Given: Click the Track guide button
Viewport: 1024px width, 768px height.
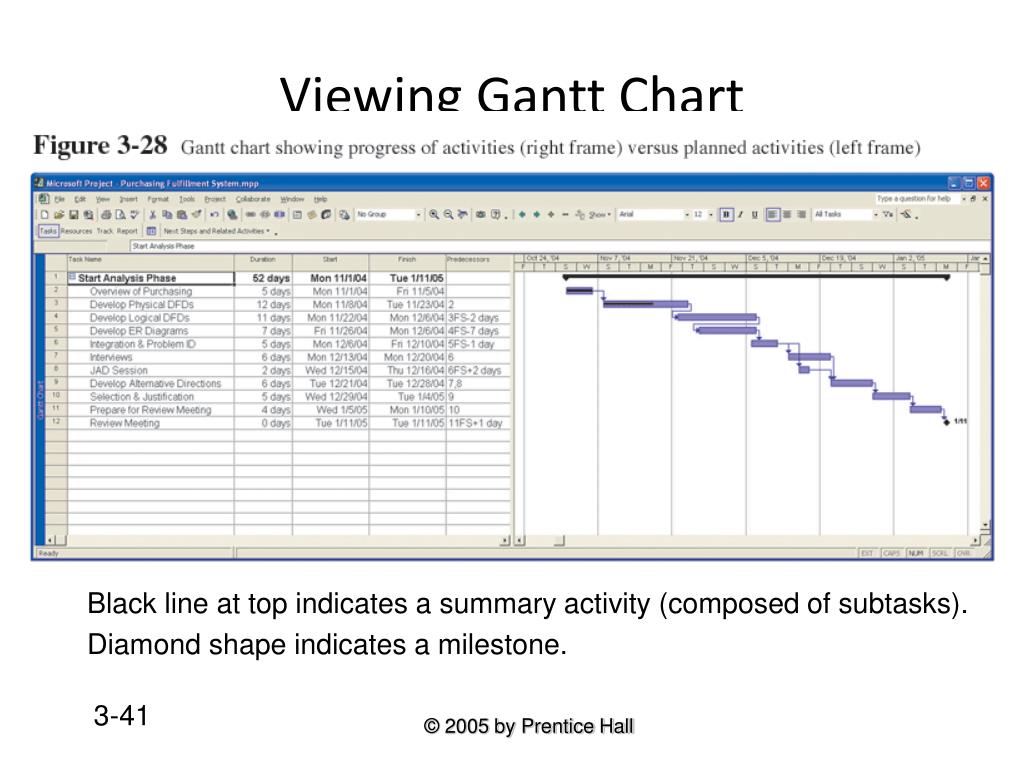Looking at the screenshot, I should [104, 231].
